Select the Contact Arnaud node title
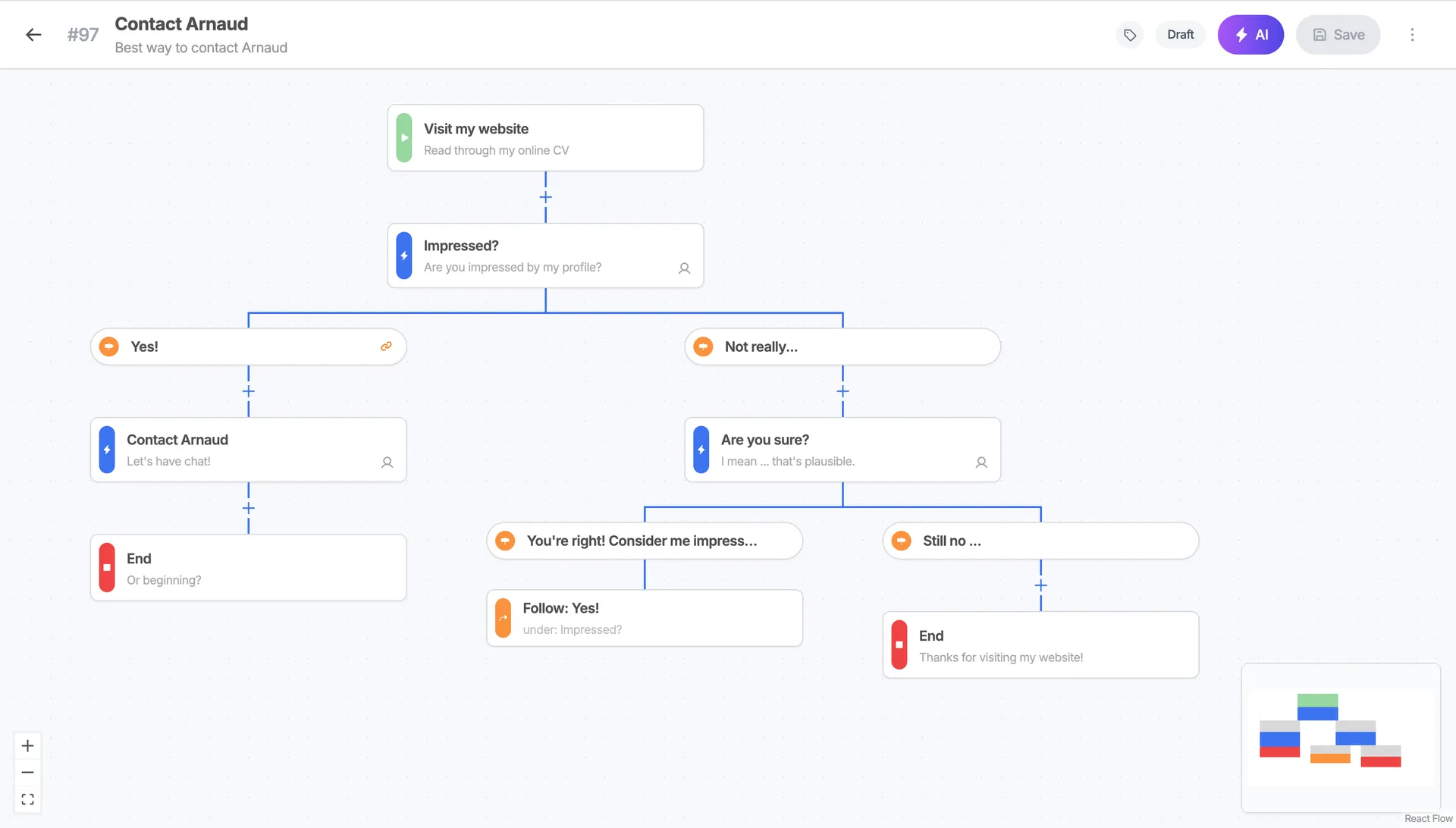Screen dimensions: 1456x828 tap(177, 440)
